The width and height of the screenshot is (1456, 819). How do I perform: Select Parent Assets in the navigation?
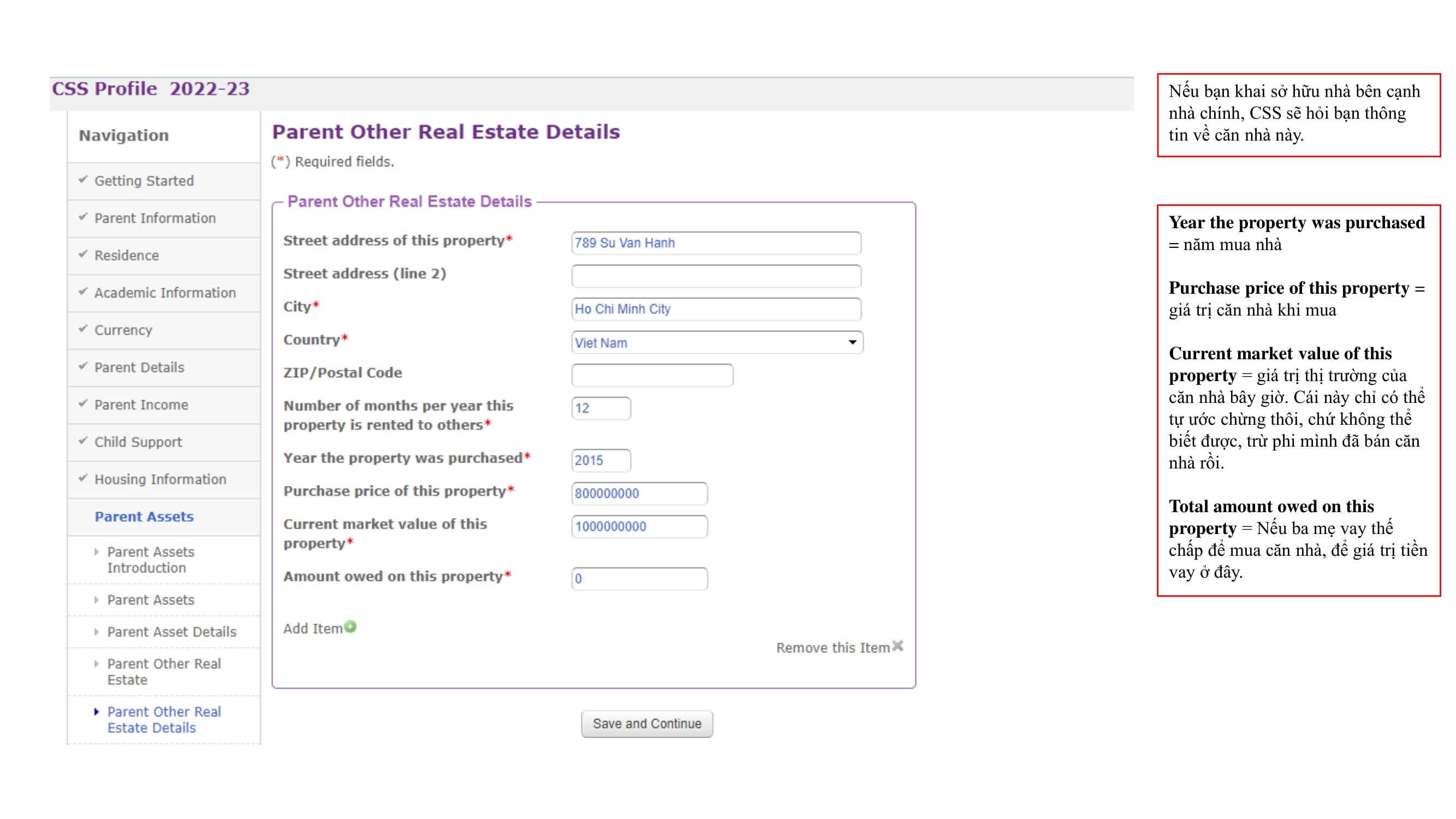click(x=144, y=516)
